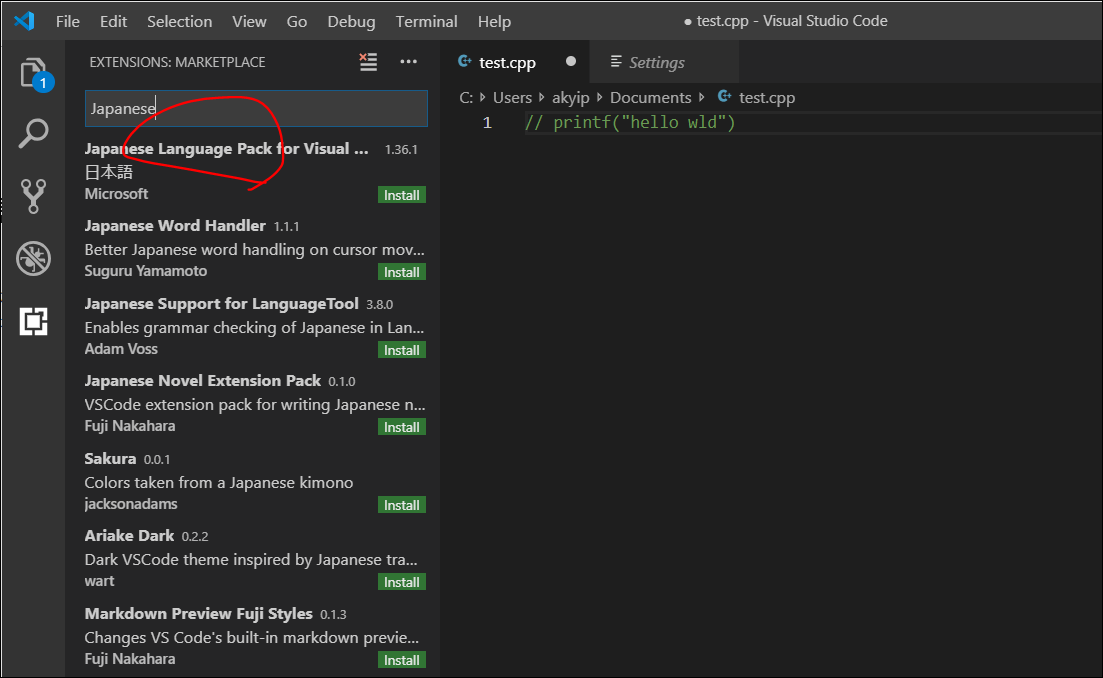Open the Go menu

[296, 21]
